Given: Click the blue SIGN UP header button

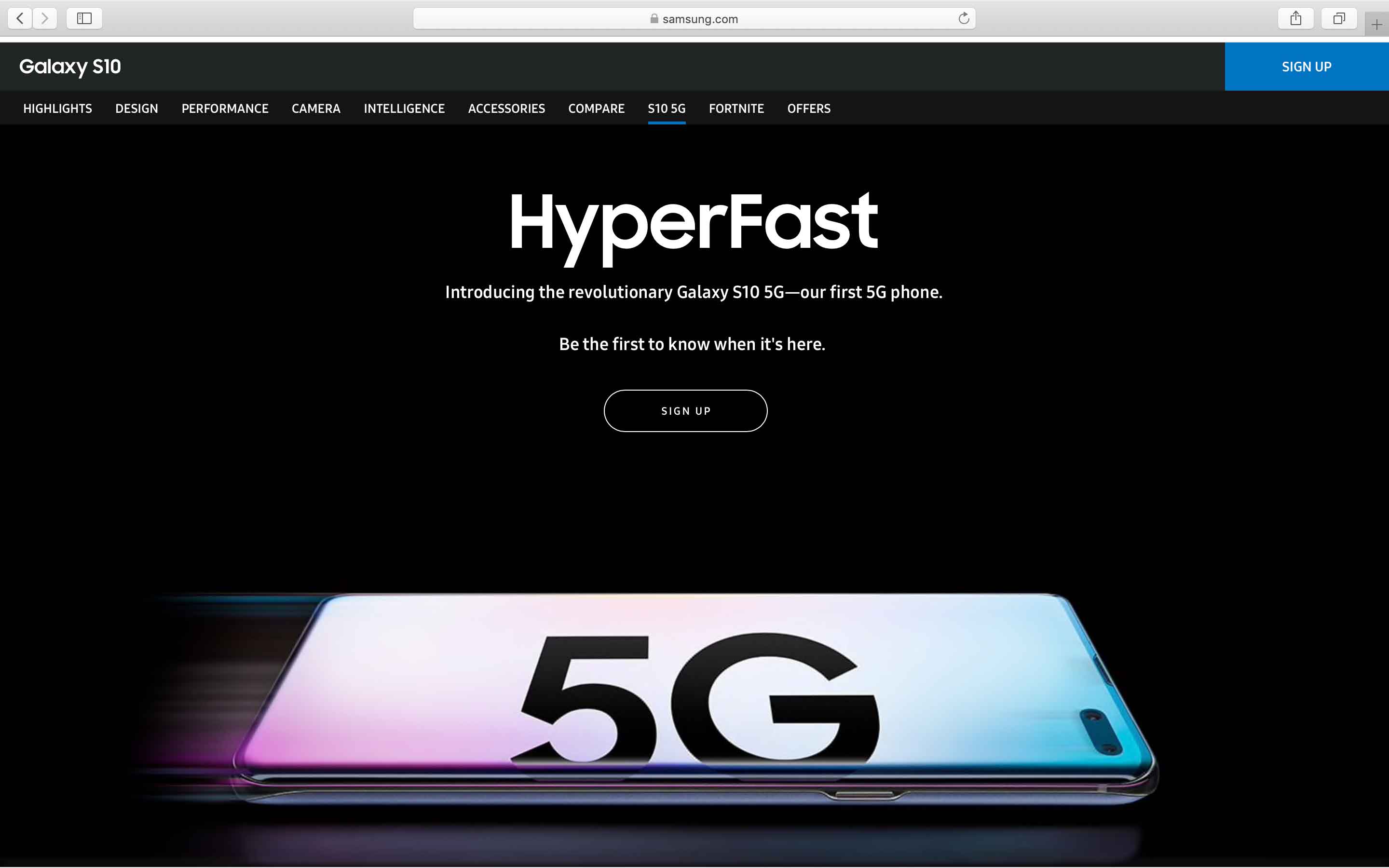Looking at the screenshot, I should pyautogui.click(x=1307, y=67).
